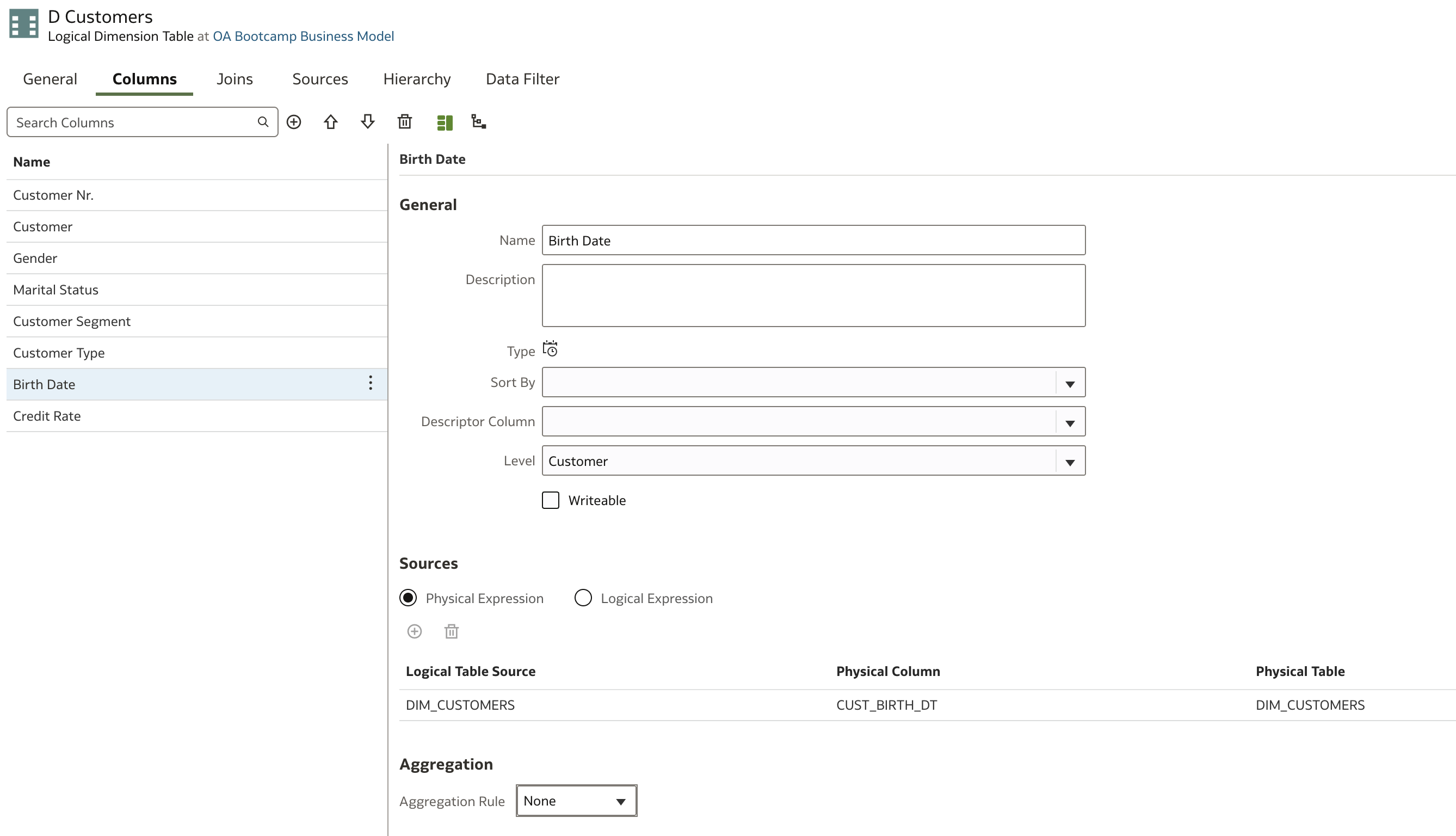Move column up with arrow icon
This screenshot has height=836, width=1456.
point(331,122)
